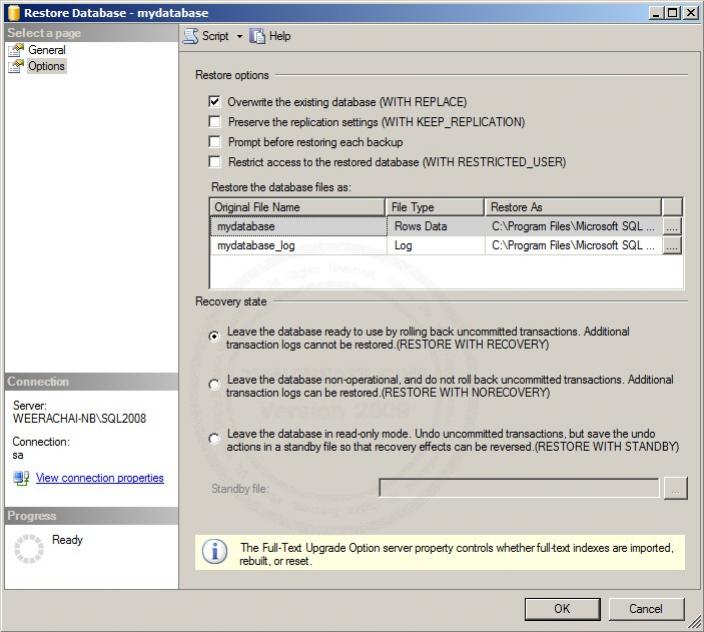Click the Help label in toolbar
This screenshot has height=632, width=704.
(x=280, y=36)
